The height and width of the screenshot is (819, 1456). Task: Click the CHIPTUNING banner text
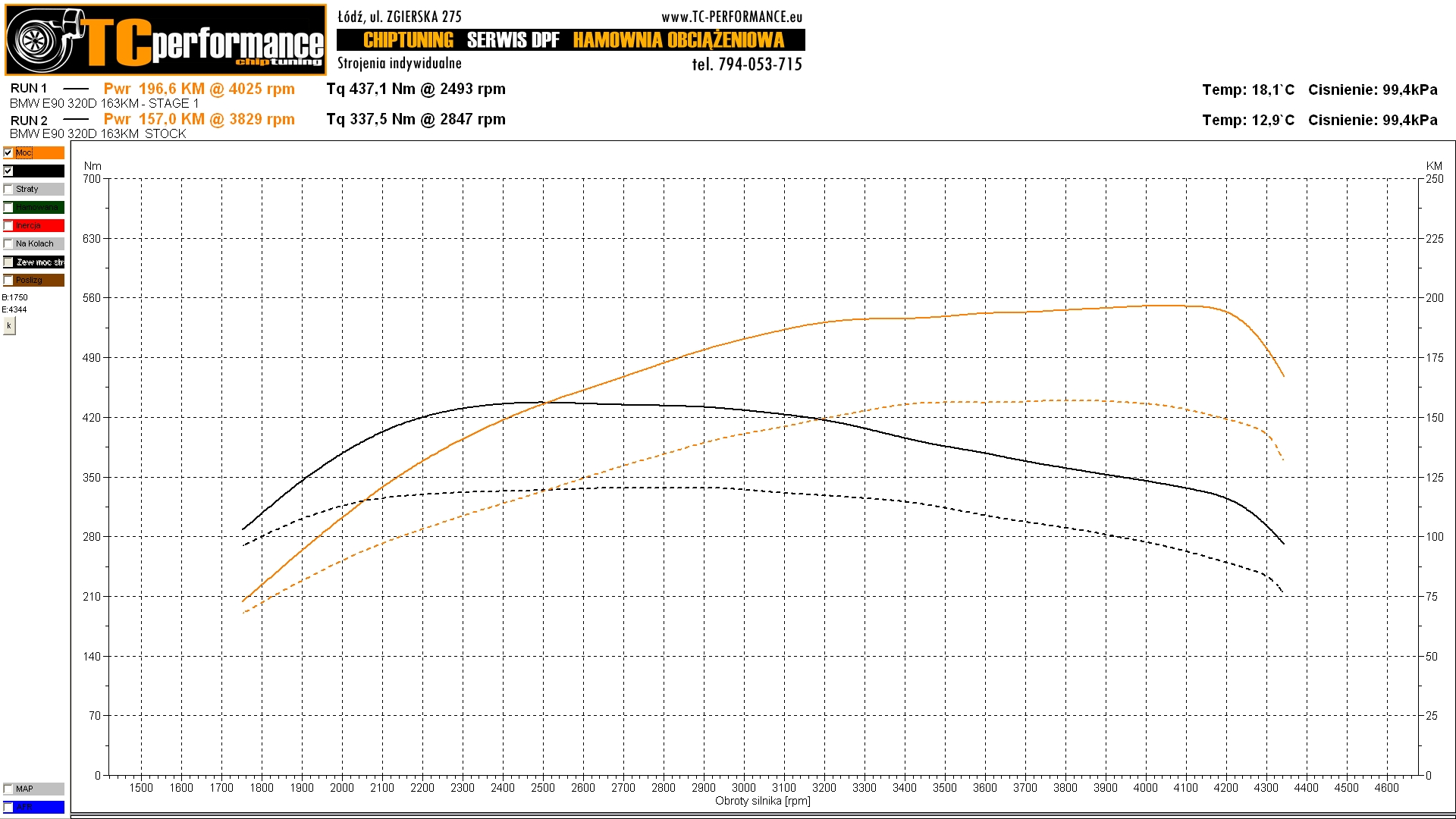408,40
